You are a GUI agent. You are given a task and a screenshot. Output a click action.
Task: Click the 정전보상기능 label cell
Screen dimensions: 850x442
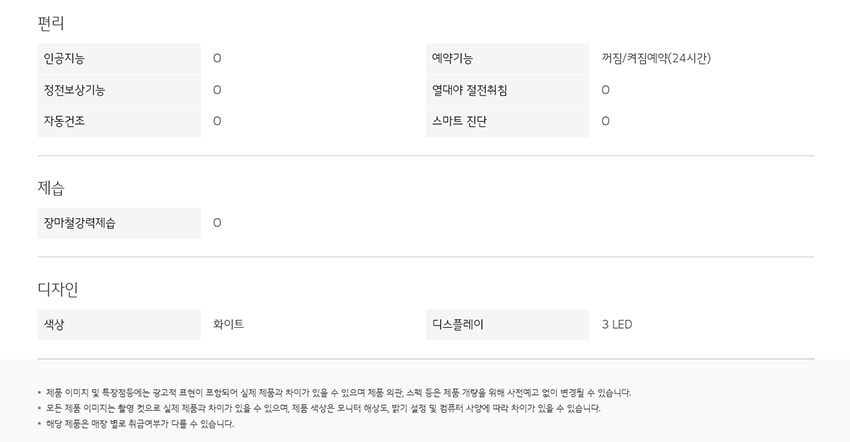74,90
